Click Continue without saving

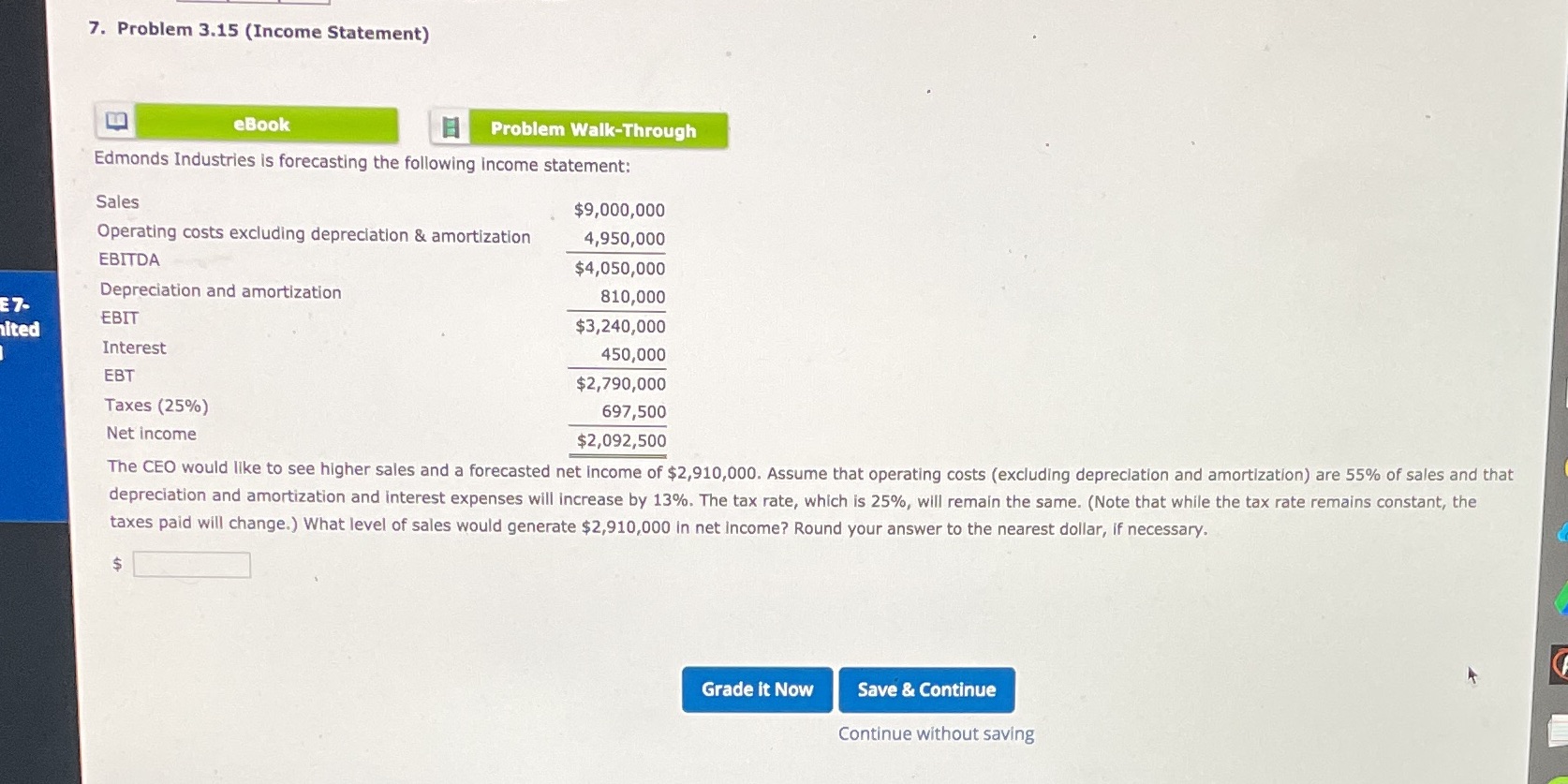[x=935, y=733]
